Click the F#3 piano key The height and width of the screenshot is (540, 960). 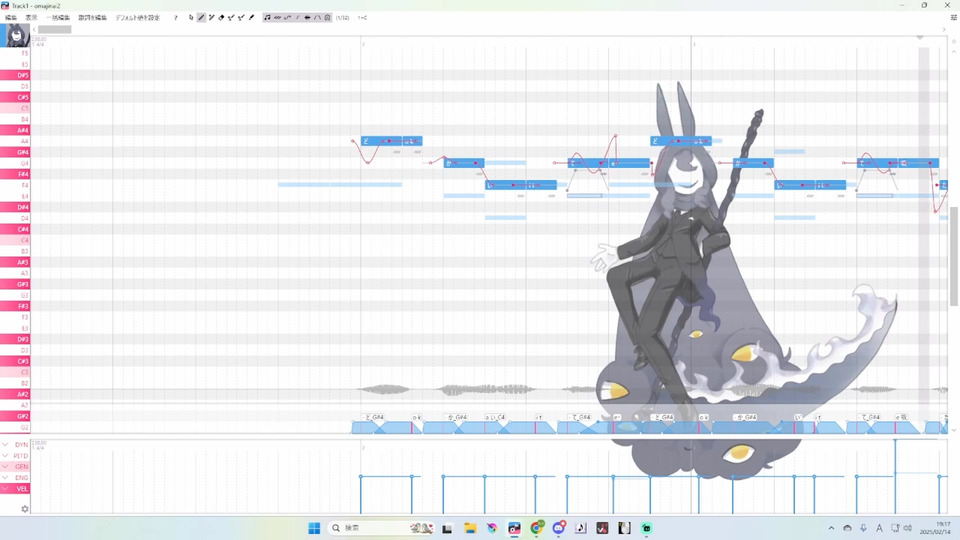[15, 306]
